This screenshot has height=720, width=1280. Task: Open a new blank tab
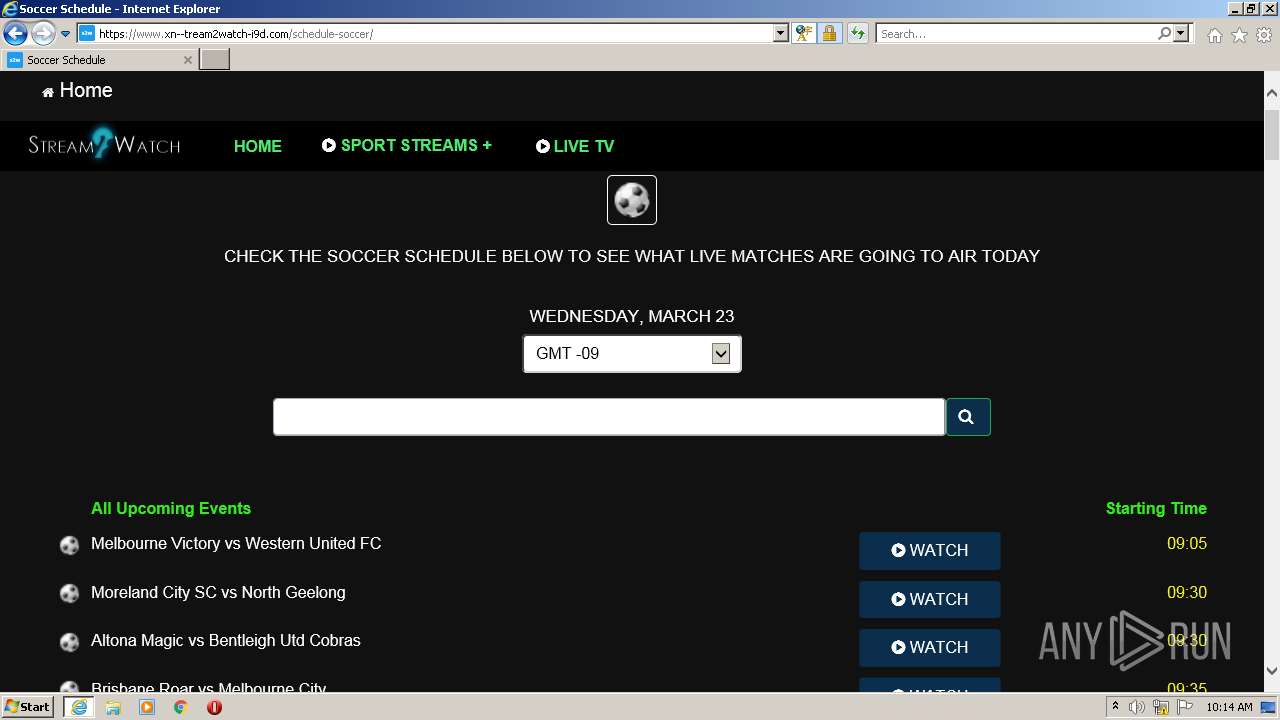pos(215,60)
